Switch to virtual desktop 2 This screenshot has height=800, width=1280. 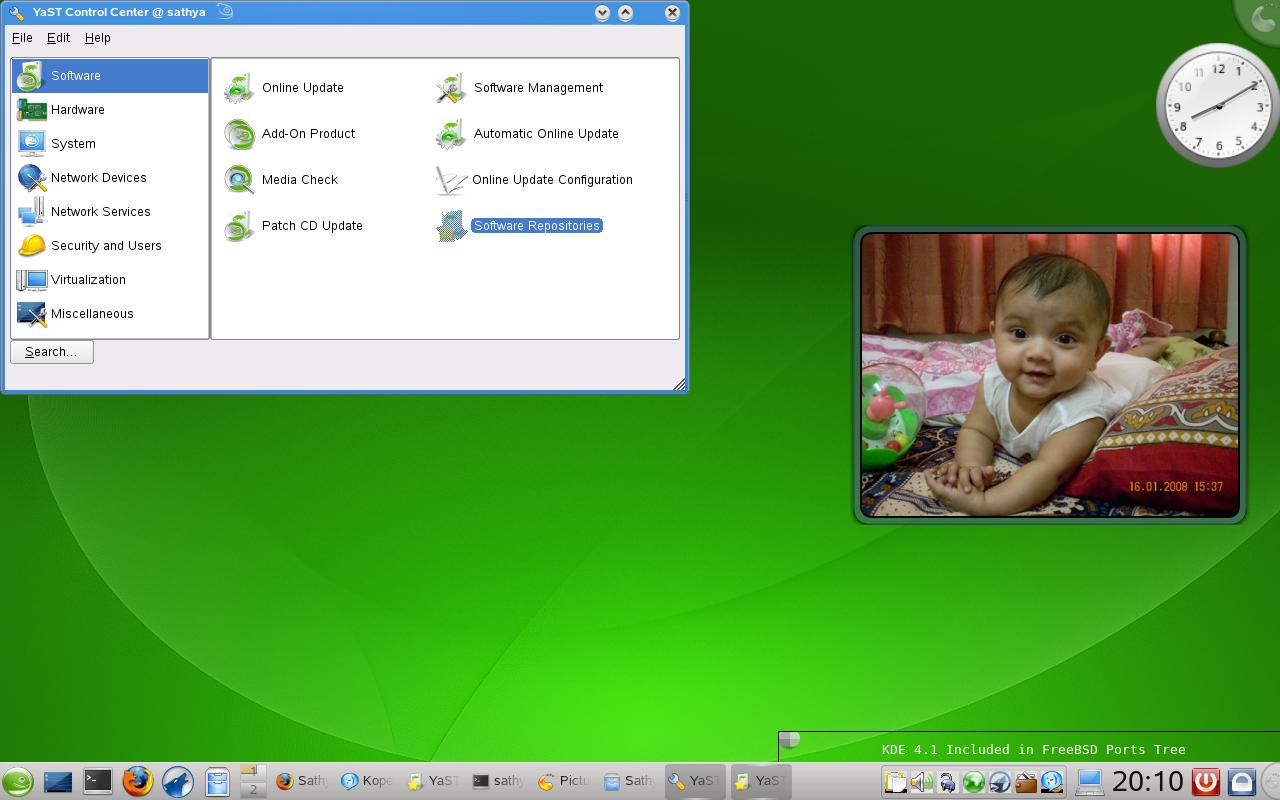(x=253, y=790)
